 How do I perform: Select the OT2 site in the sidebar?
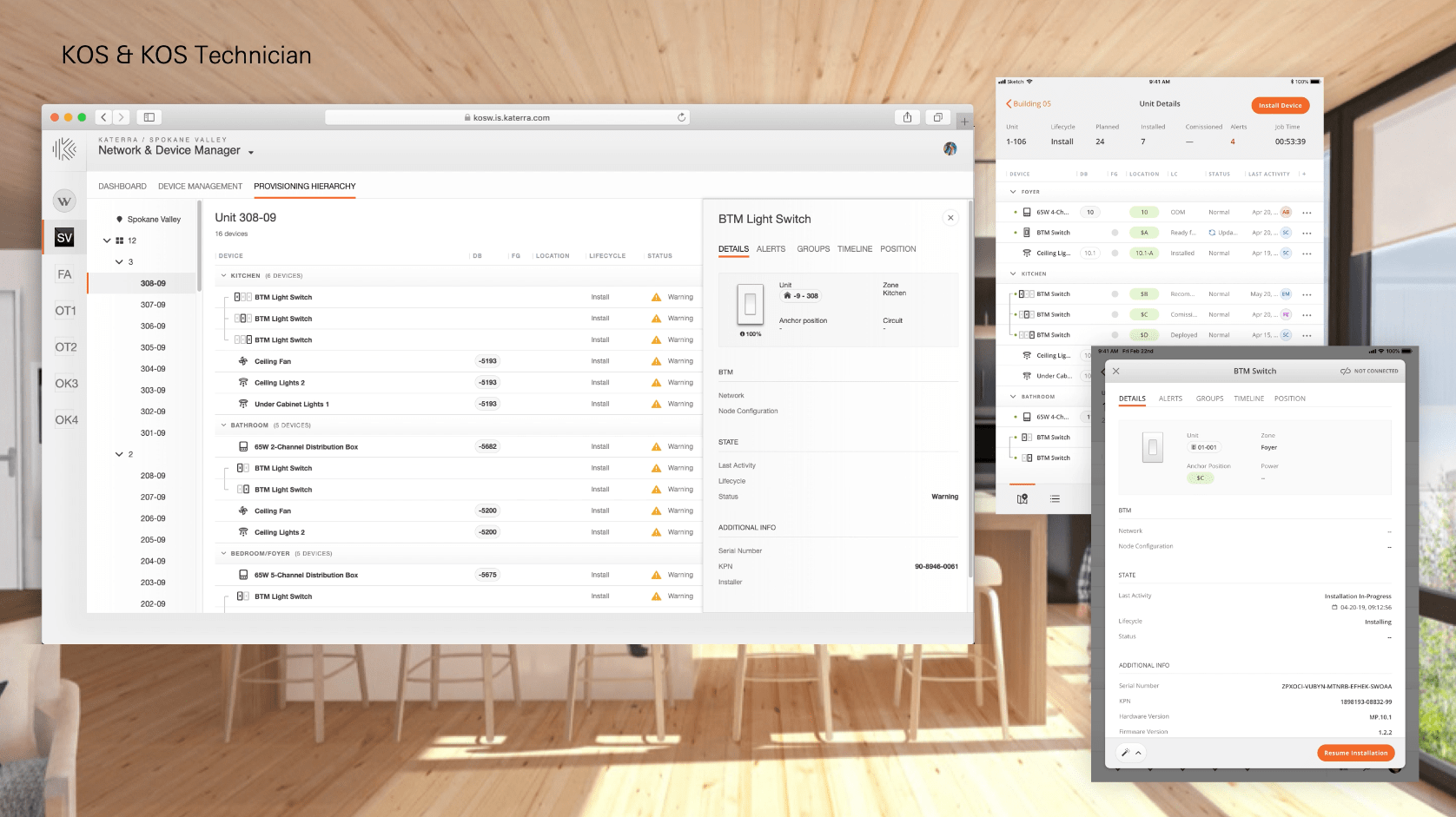coord(66,347)
